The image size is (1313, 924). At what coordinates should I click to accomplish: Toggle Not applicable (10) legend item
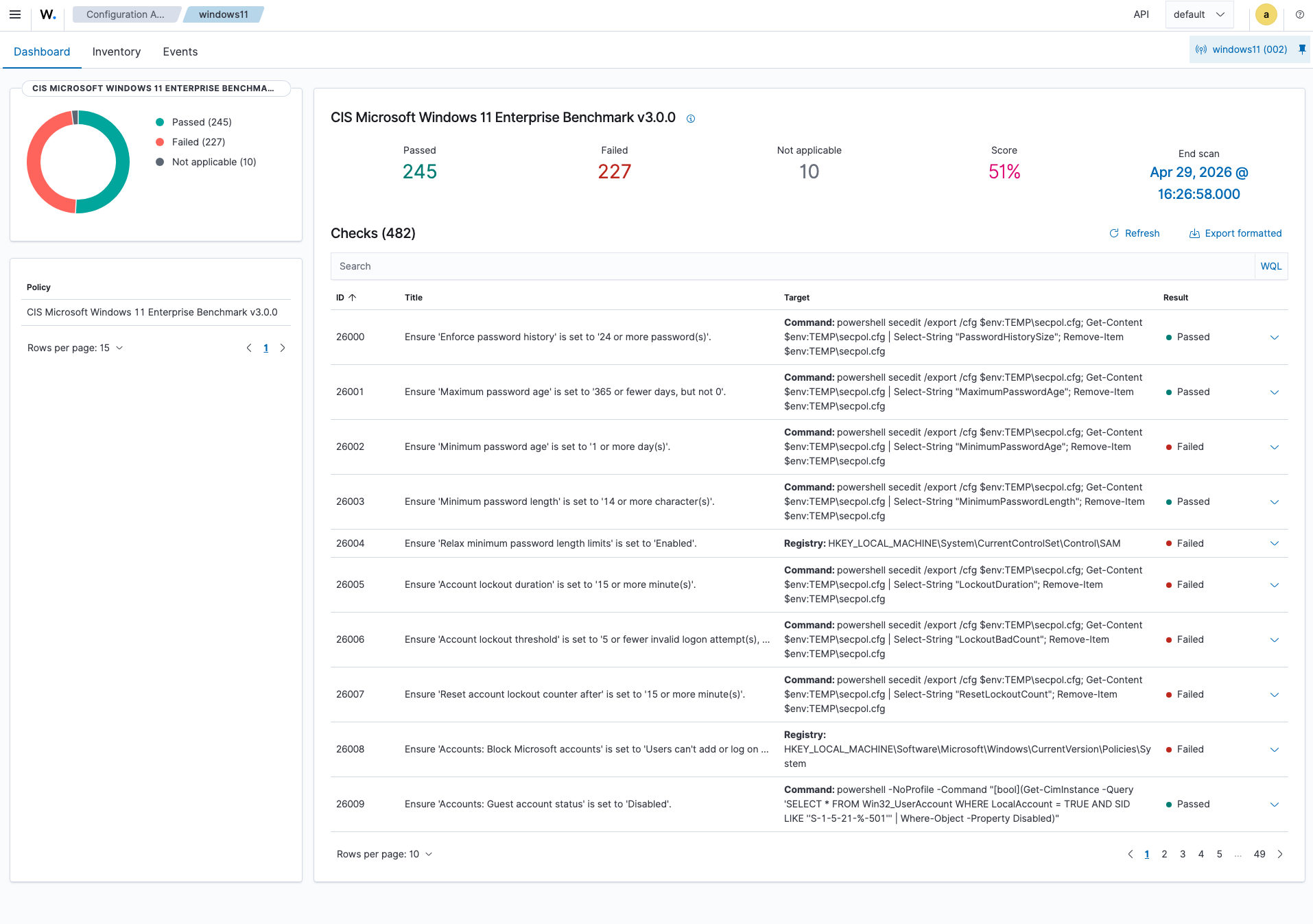point(206,162)
